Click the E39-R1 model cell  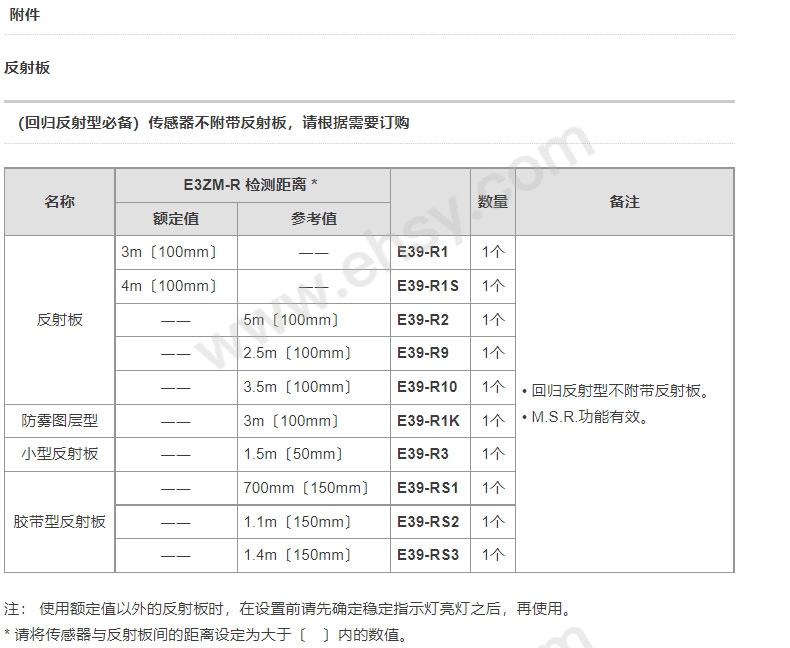pyautogui.click(x=430, y=252)
